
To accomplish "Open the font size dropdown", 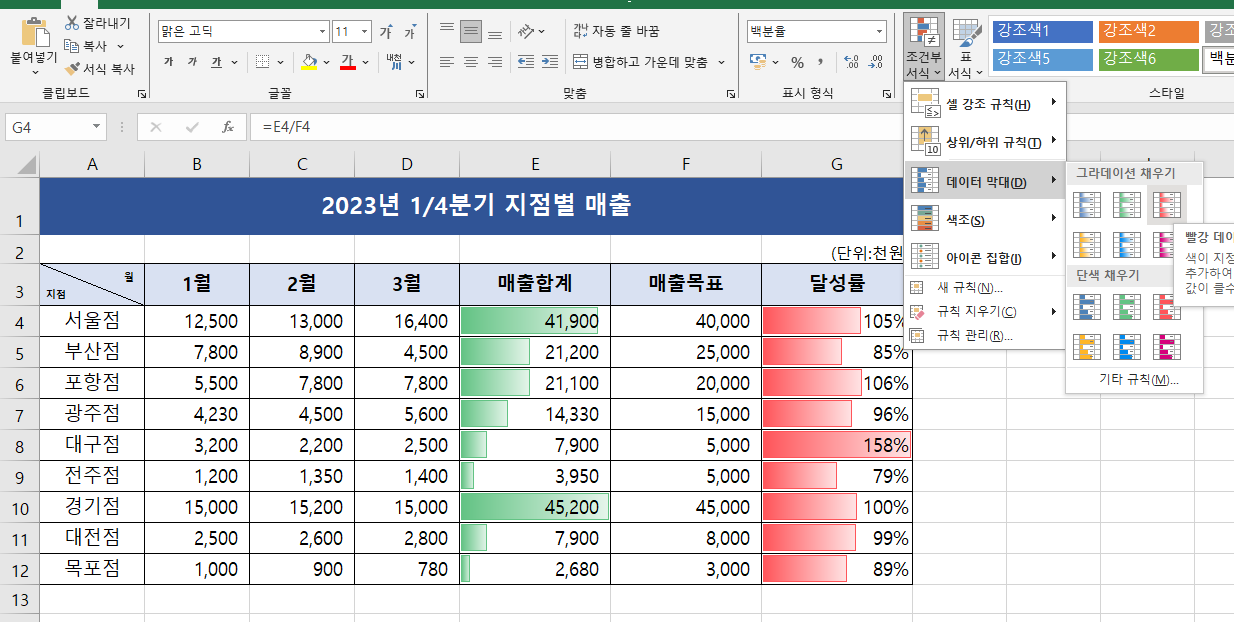I will tap(364, 32).
